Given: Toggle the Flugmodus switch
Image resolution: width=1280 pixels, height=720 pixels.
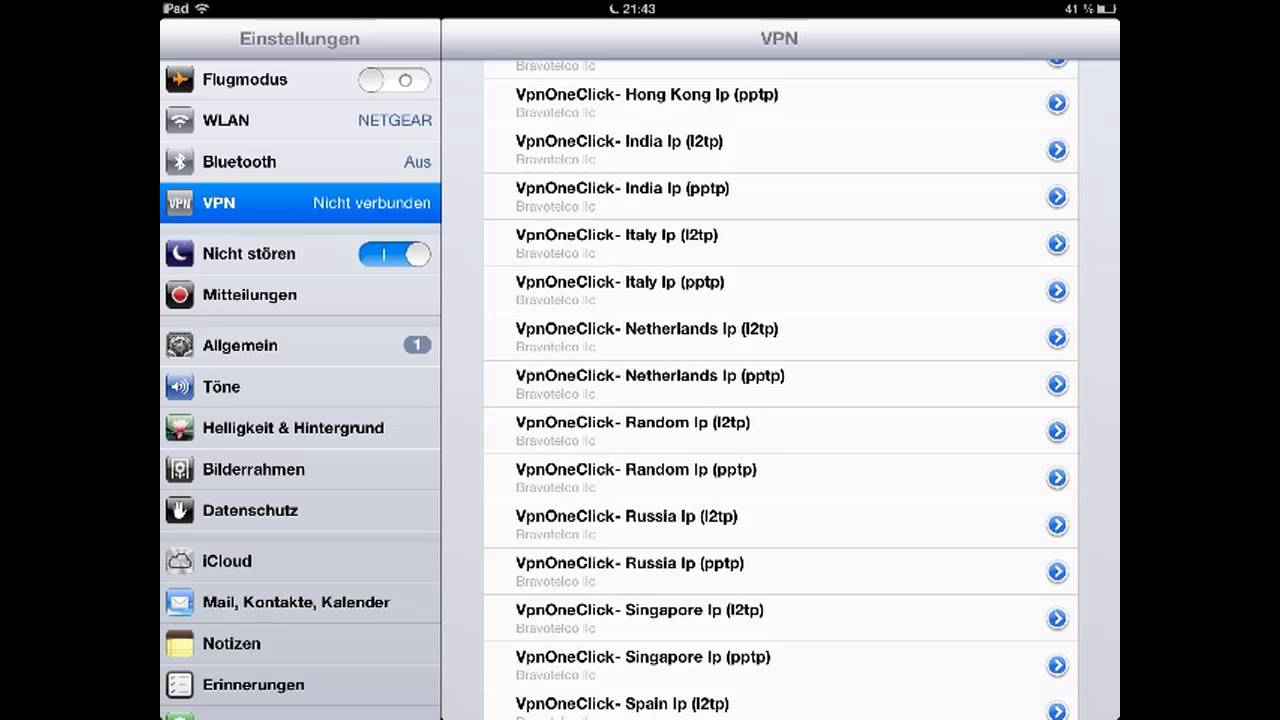Looking at the screenshot, I should click(x=394, y=80).
